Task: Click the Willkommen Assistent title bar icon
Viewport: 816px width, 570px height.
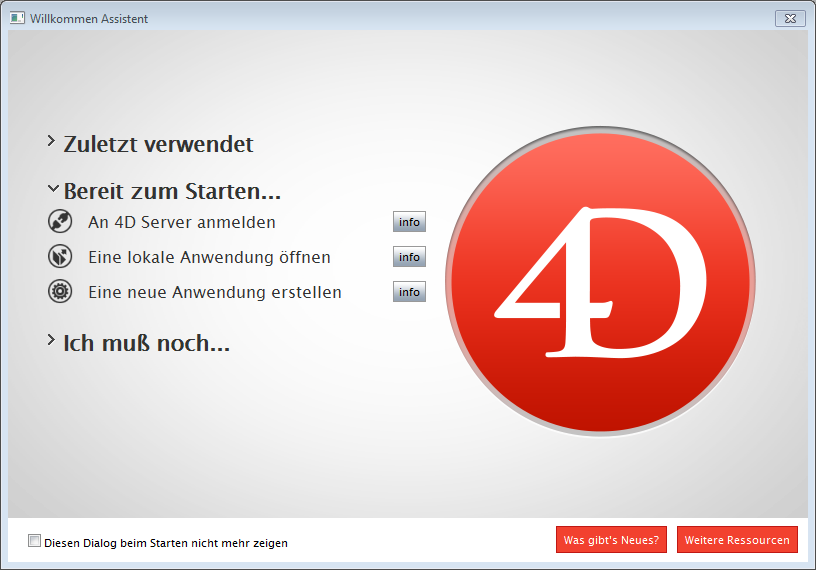Action: tap(17, 18)
